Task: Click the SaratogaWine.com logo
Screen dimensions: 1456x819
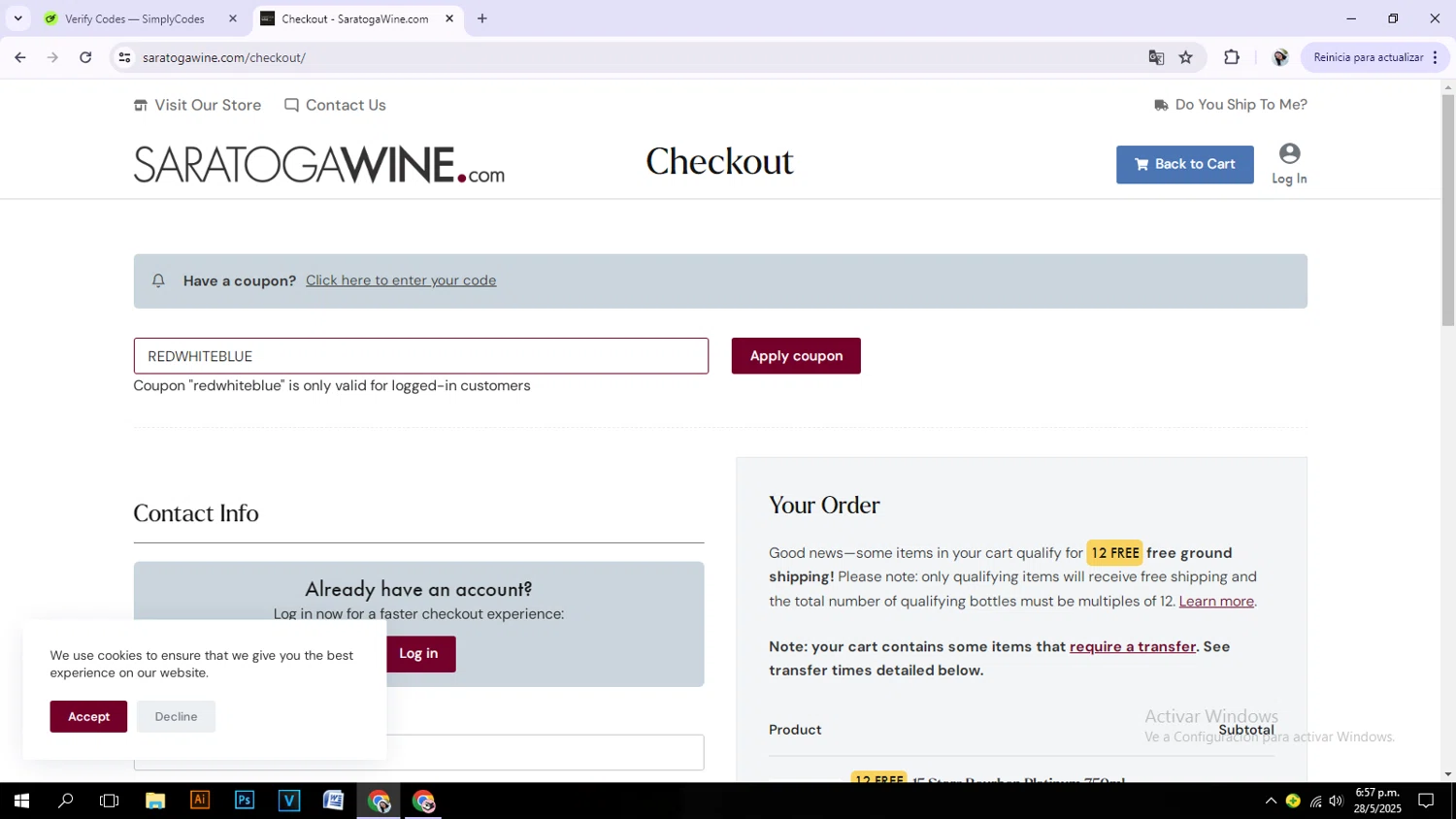Action: click(x=318, y=165)
